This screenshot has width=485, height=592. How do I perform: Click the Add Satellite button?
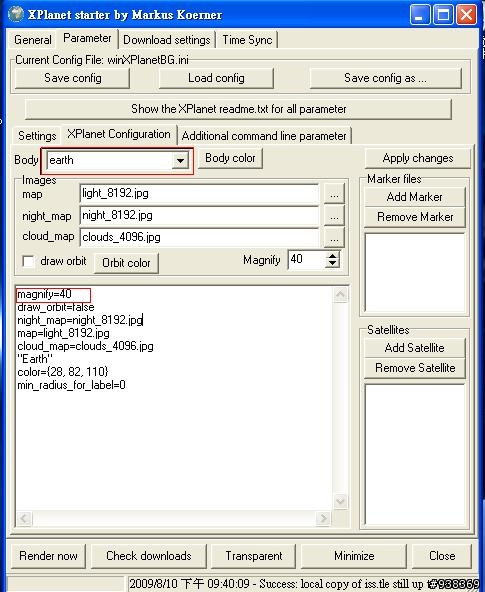click(x=414, y=348)
